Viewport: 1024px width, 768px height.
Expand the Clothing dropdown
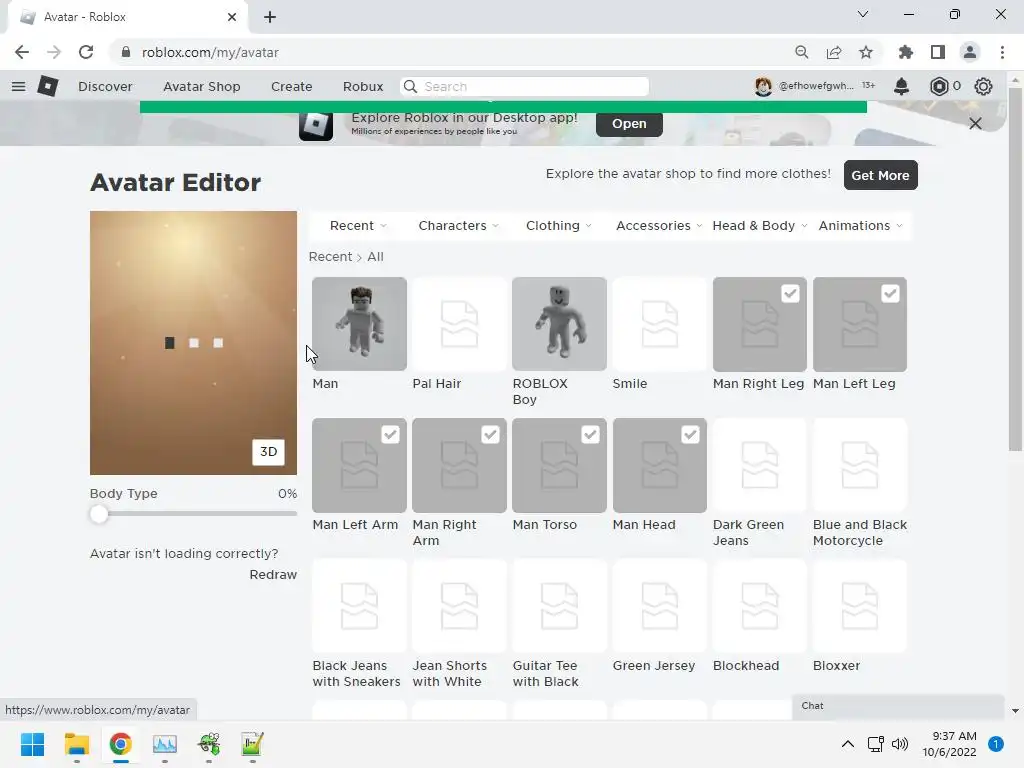(559, 225)
